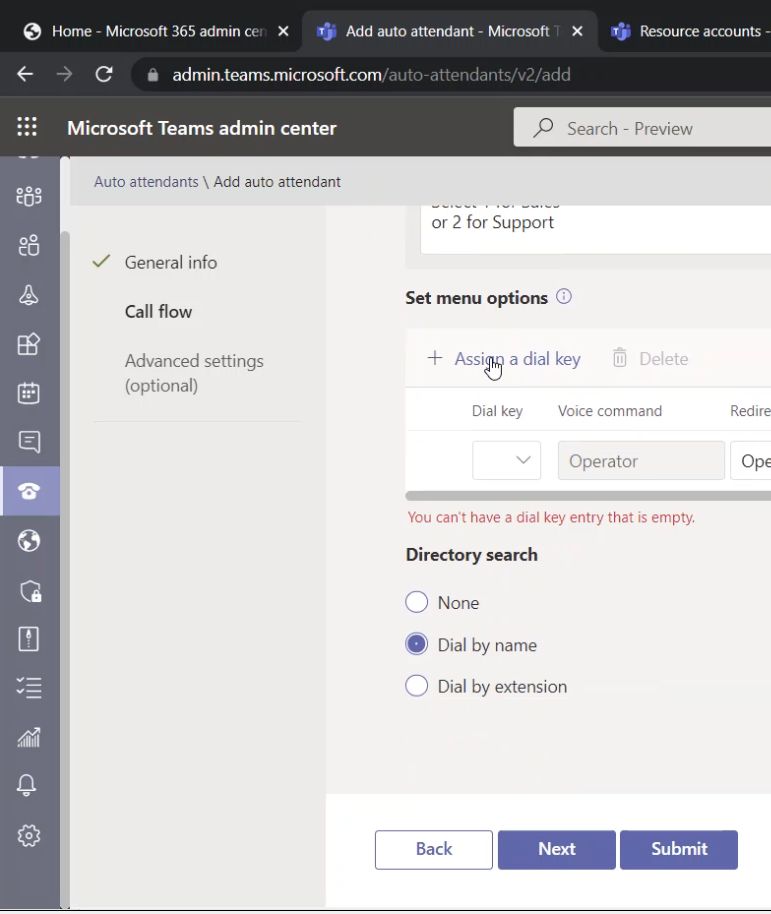Open Users section in left sidebar
The width and height of the screenshot is (771, 914).
pyautogui.click(x=29, y=245)
